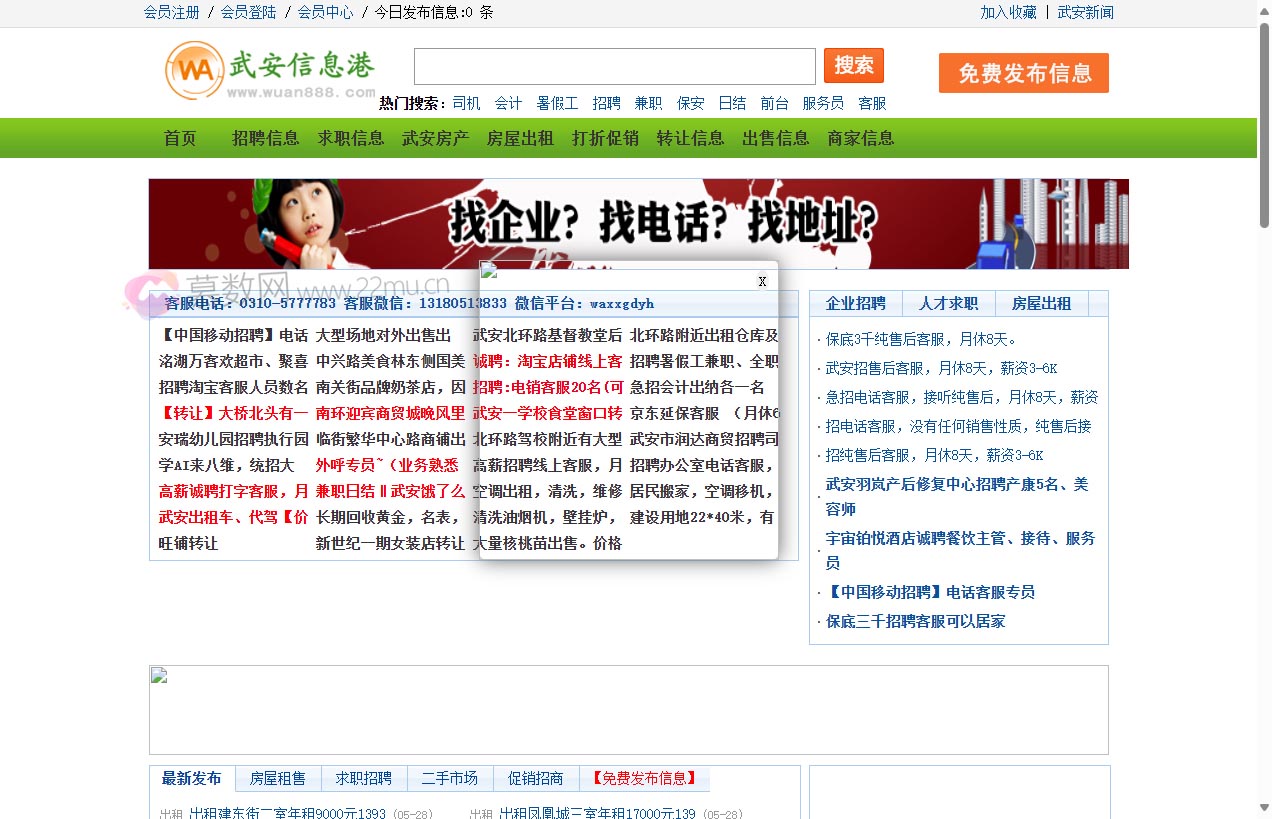Open 武安新闻 in the top bar
This screenshot has width=1272, height=819.
(x=1086, y=13)
